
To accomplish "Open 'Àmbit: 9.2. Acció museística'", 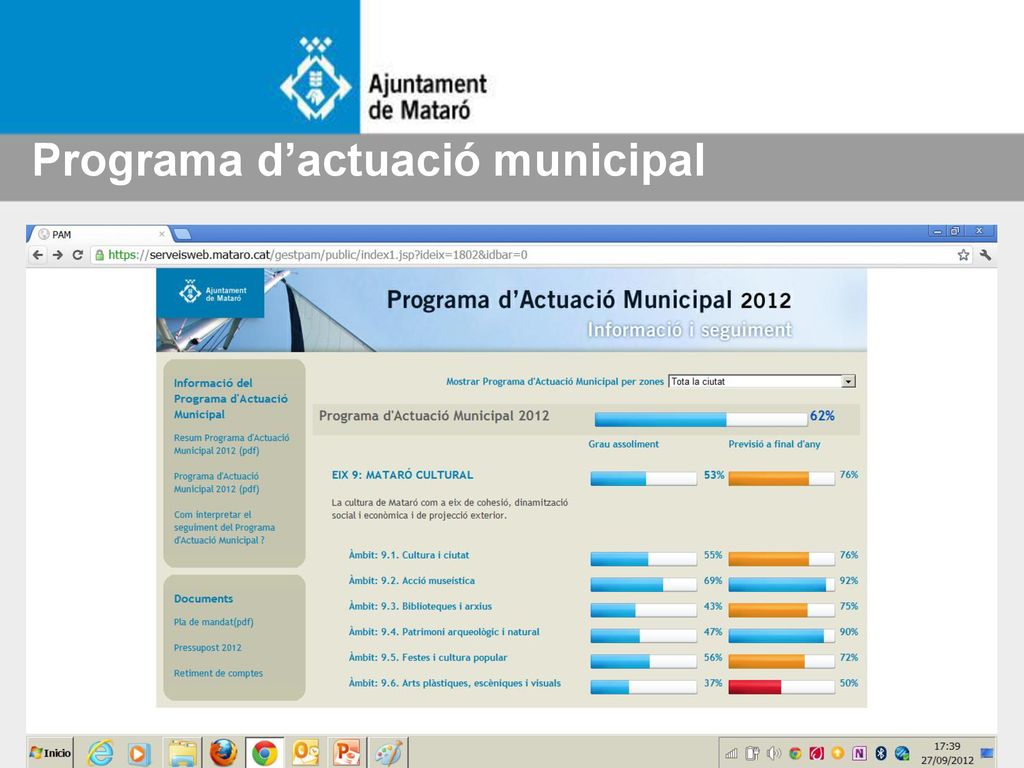I will click(411, 581).
